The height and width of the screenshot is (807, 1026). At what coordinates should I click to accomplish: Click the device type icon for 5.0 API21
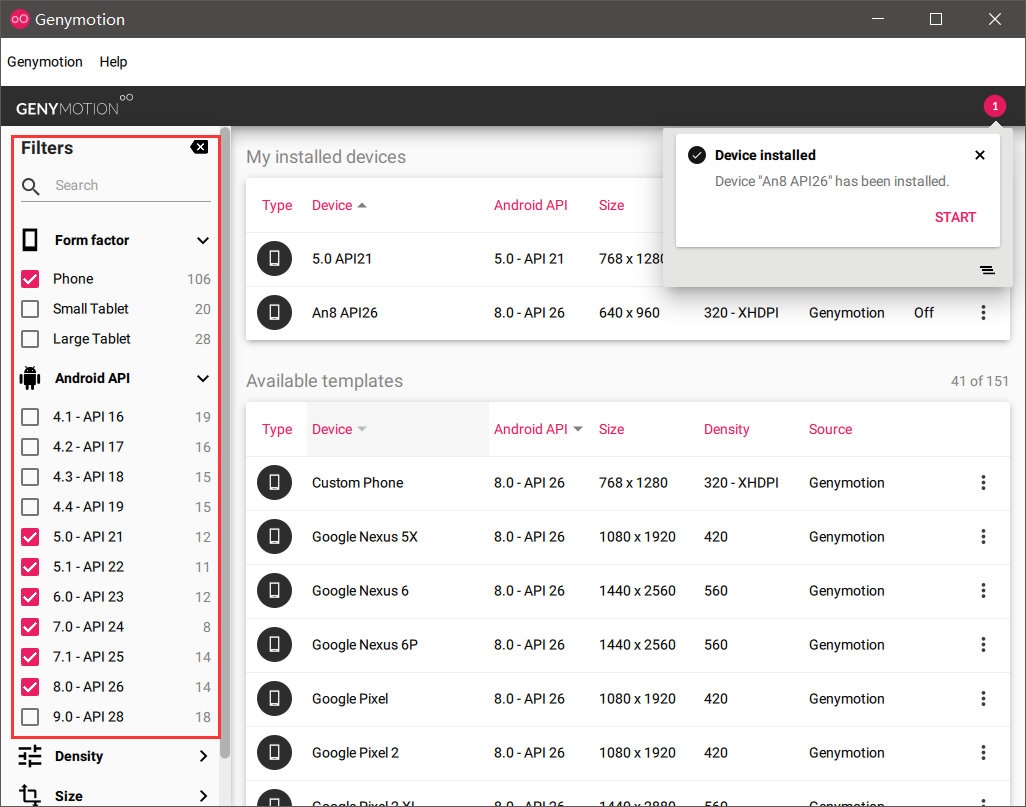(x=274, y=259)
